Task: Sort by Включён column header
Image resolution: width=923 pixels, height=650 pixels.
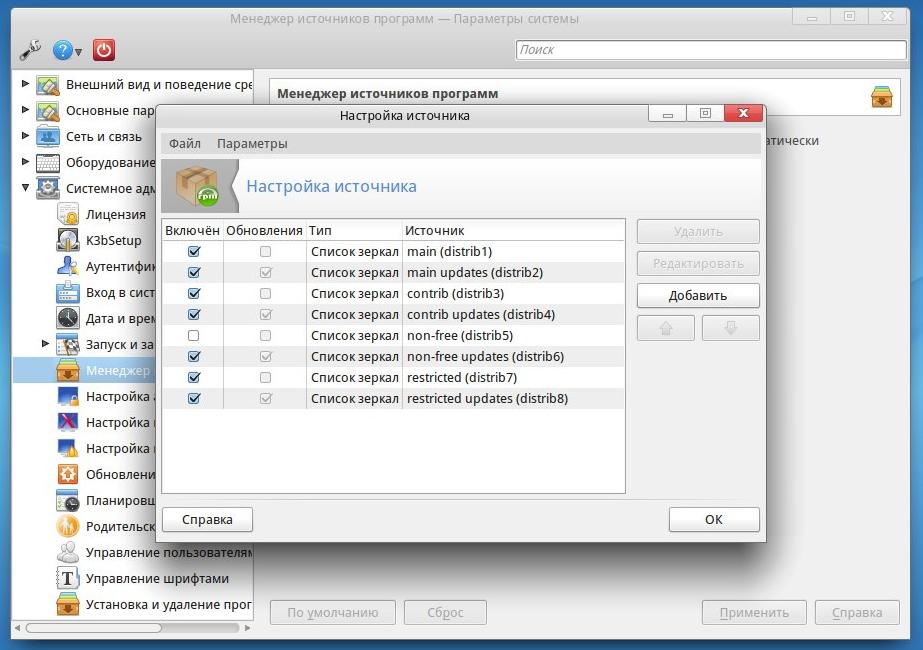Action: pyautogui.click(x=192, y=230)
